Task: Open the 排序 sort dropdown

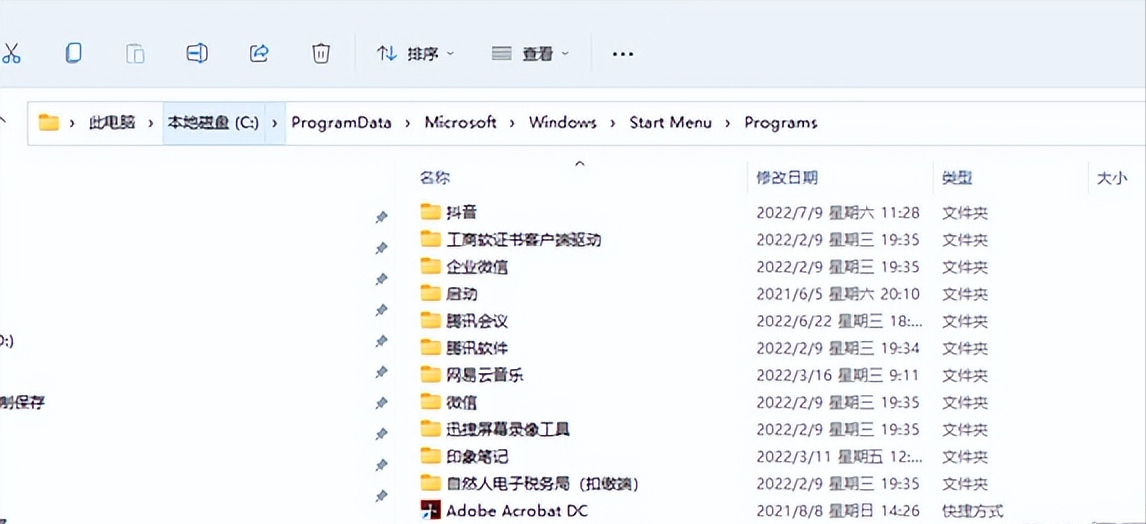Action: point(415,53)
